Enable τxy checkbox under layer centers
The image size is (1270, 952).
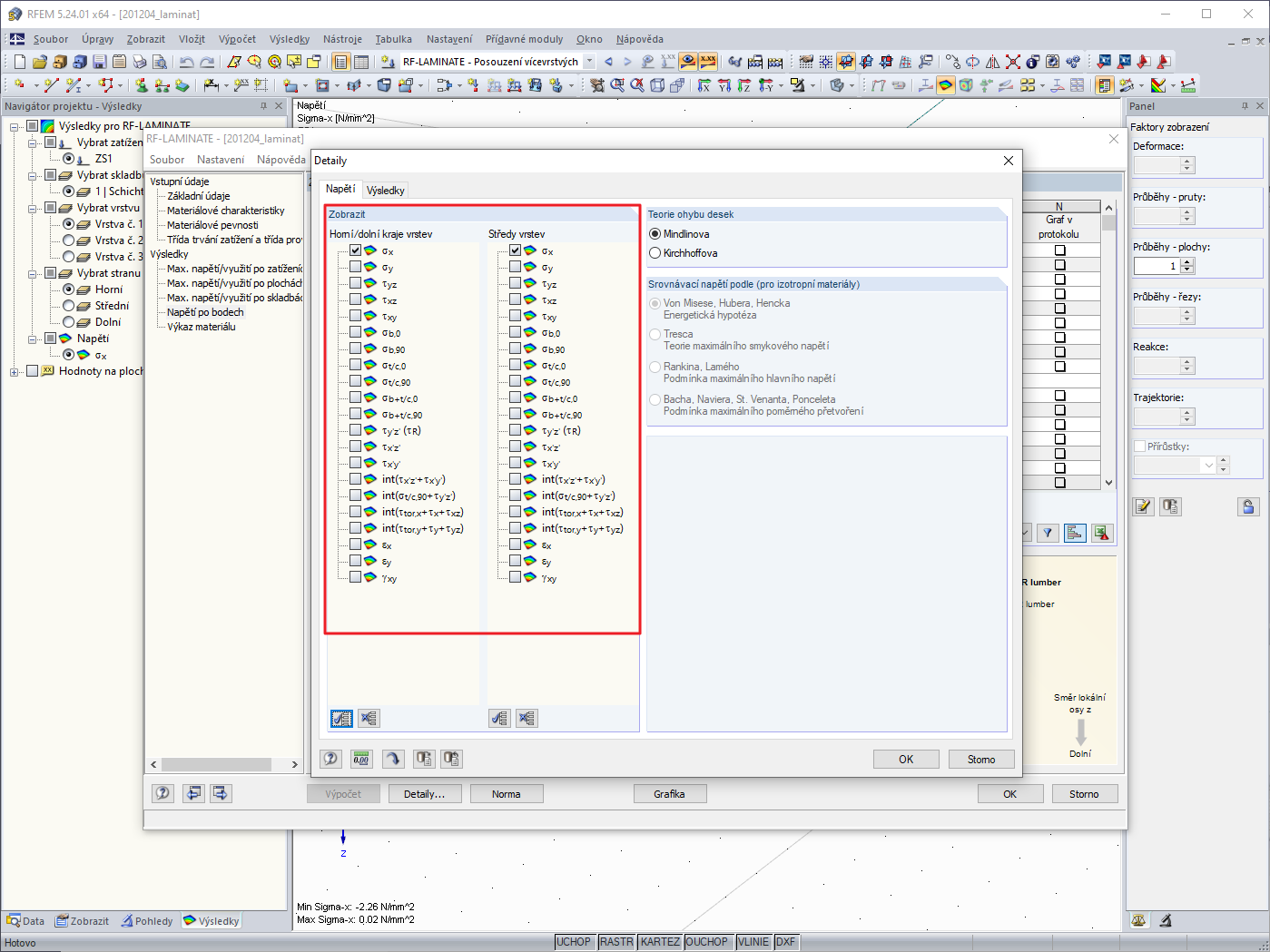[x=515, y=316]
